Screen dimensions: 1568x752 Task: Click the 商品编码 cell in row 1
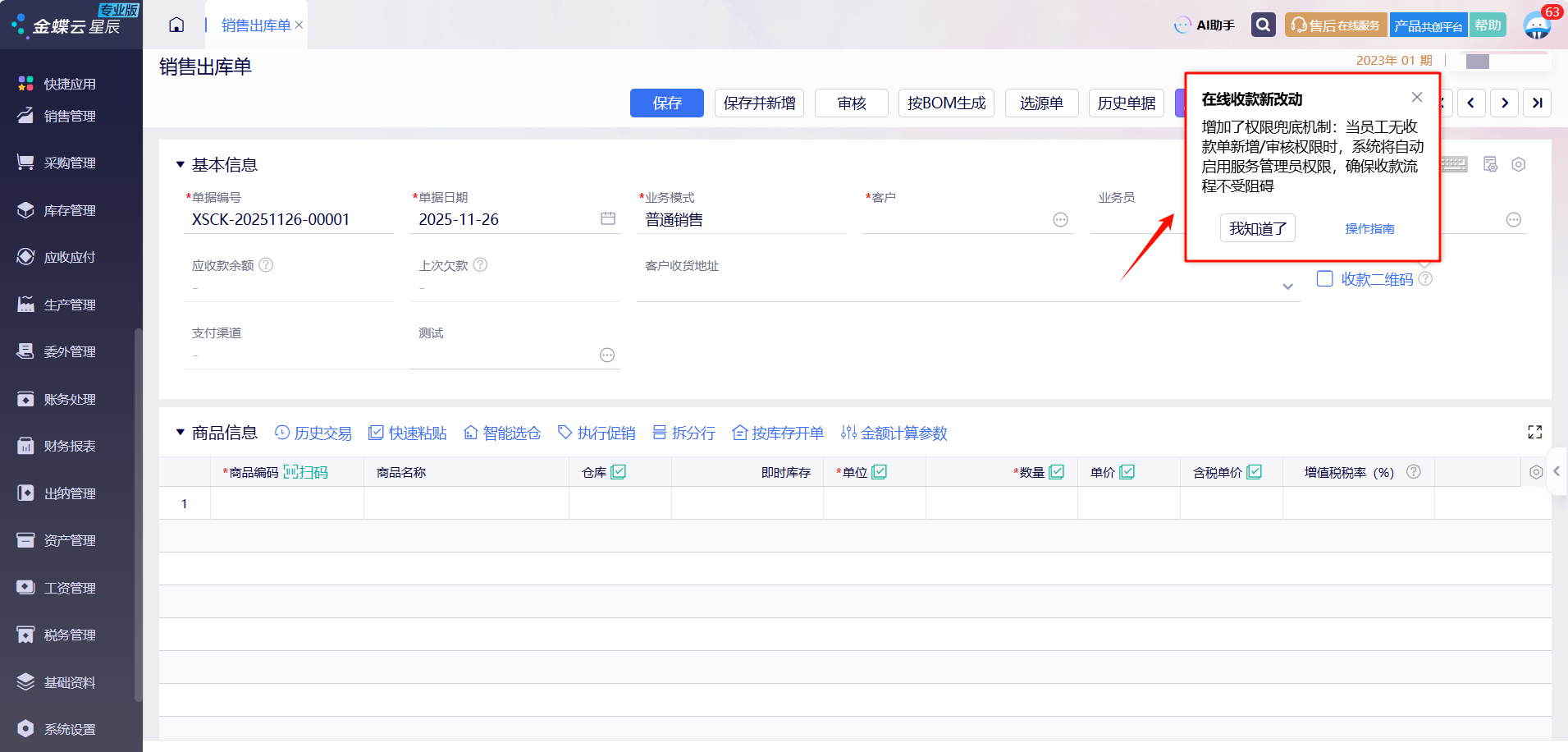click(287, 503)
